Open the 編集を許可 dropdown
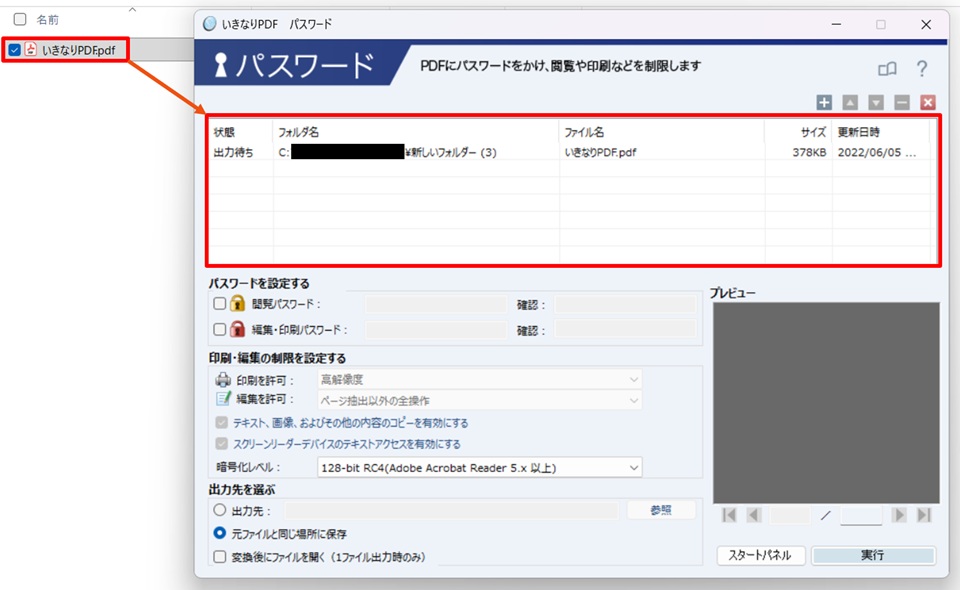 point(479,400)
